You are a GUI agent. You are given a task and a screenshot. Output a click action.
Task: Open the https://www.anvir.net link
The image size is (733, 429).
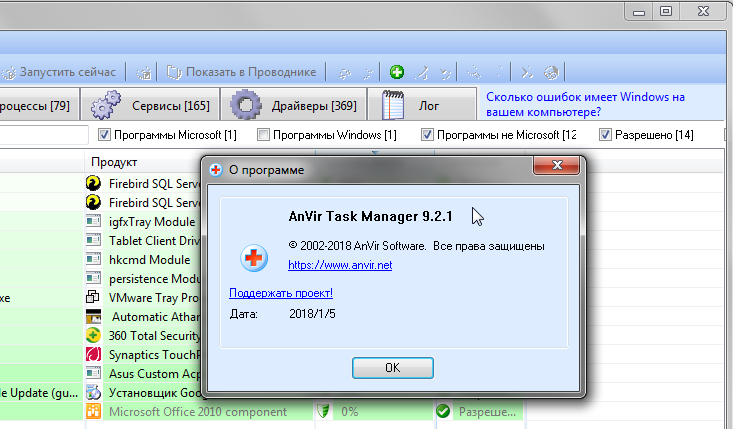pyautogui.click(x=340, y=265)
